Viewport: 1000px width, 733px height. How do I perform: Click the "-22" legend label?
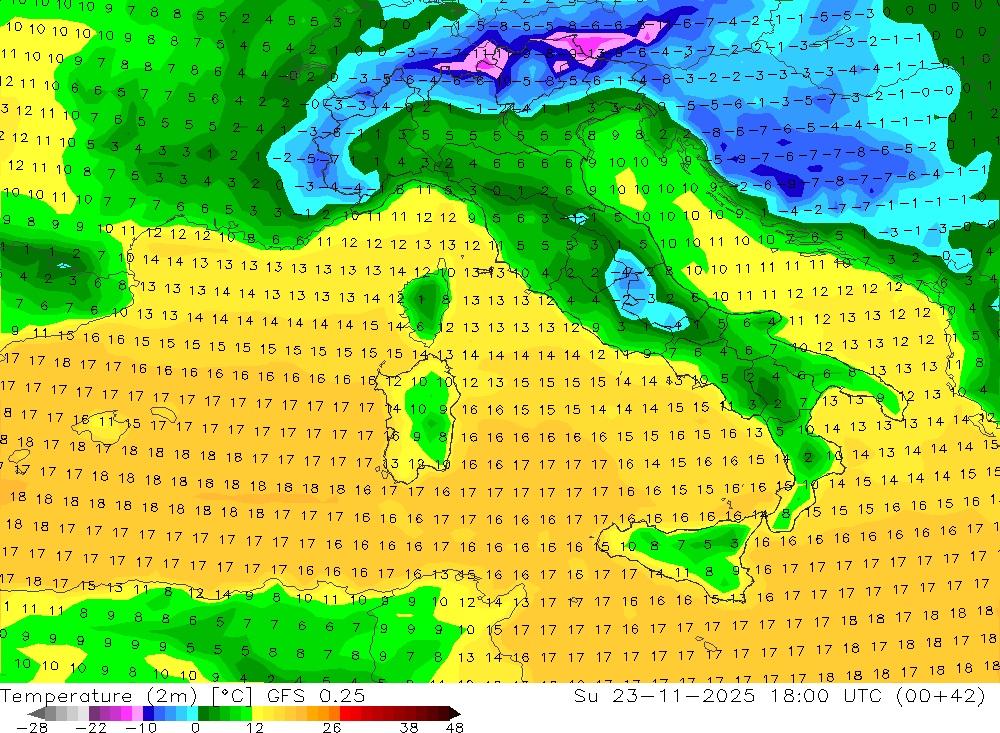tap(91, 728)
